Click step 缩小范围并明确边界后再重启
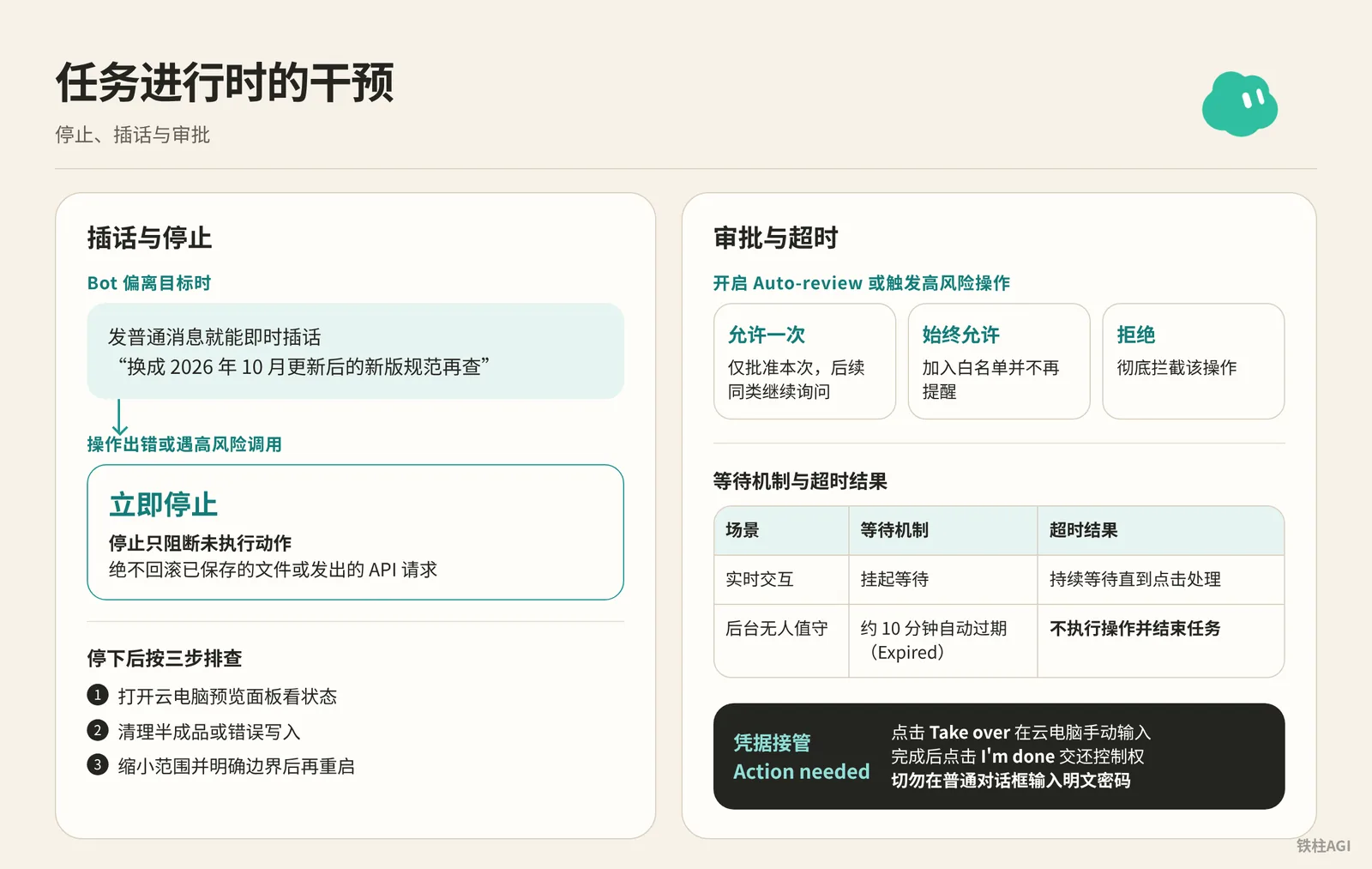 236,766
